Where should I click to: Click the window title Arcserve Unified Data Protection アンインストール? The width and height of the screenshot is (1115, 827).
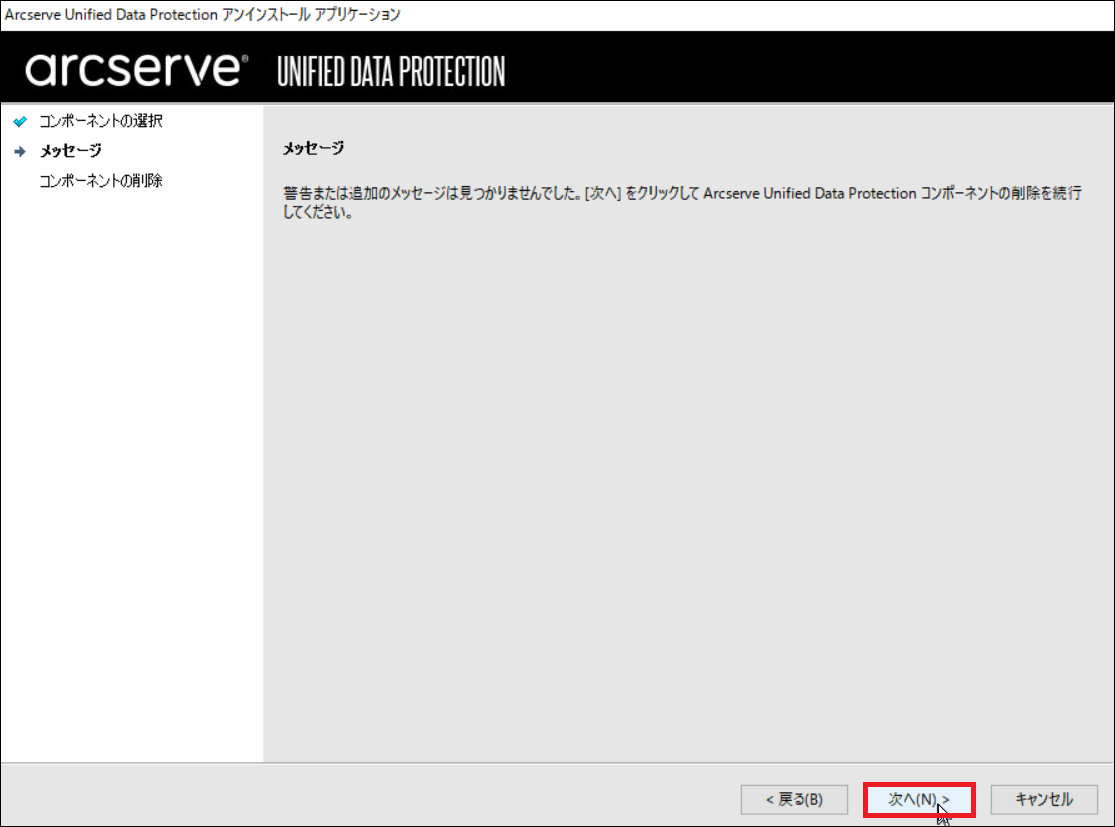click(x=203, y=14)
